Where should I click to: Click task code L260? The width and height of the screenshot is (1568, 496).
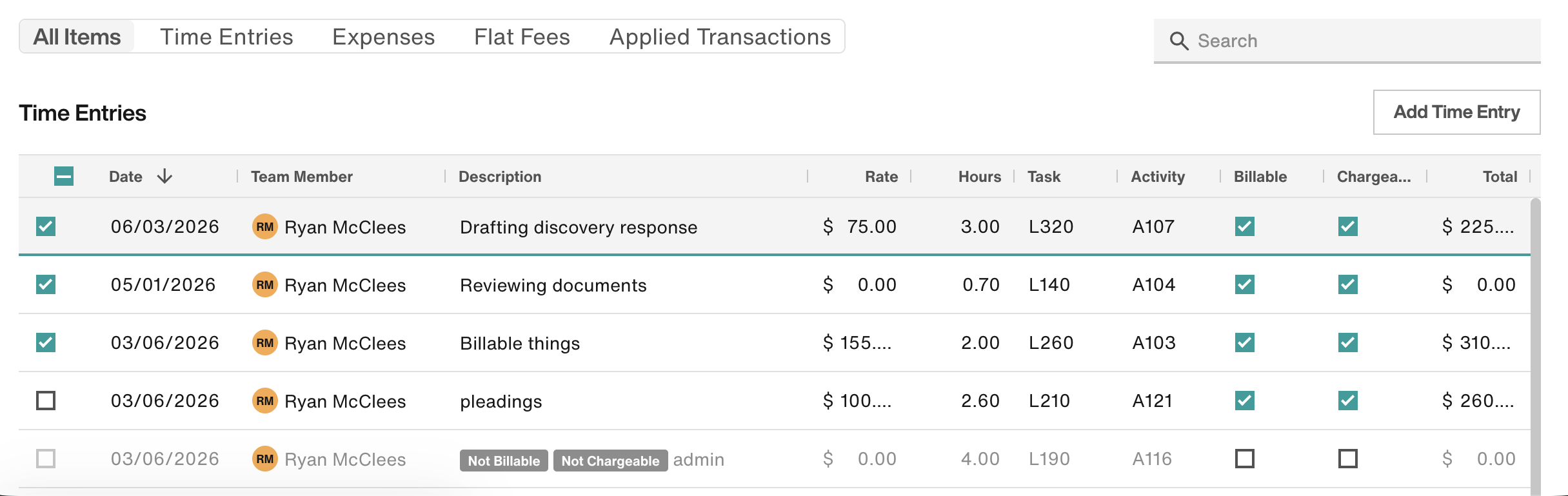pyautogui.click(x=1051, y=343)
